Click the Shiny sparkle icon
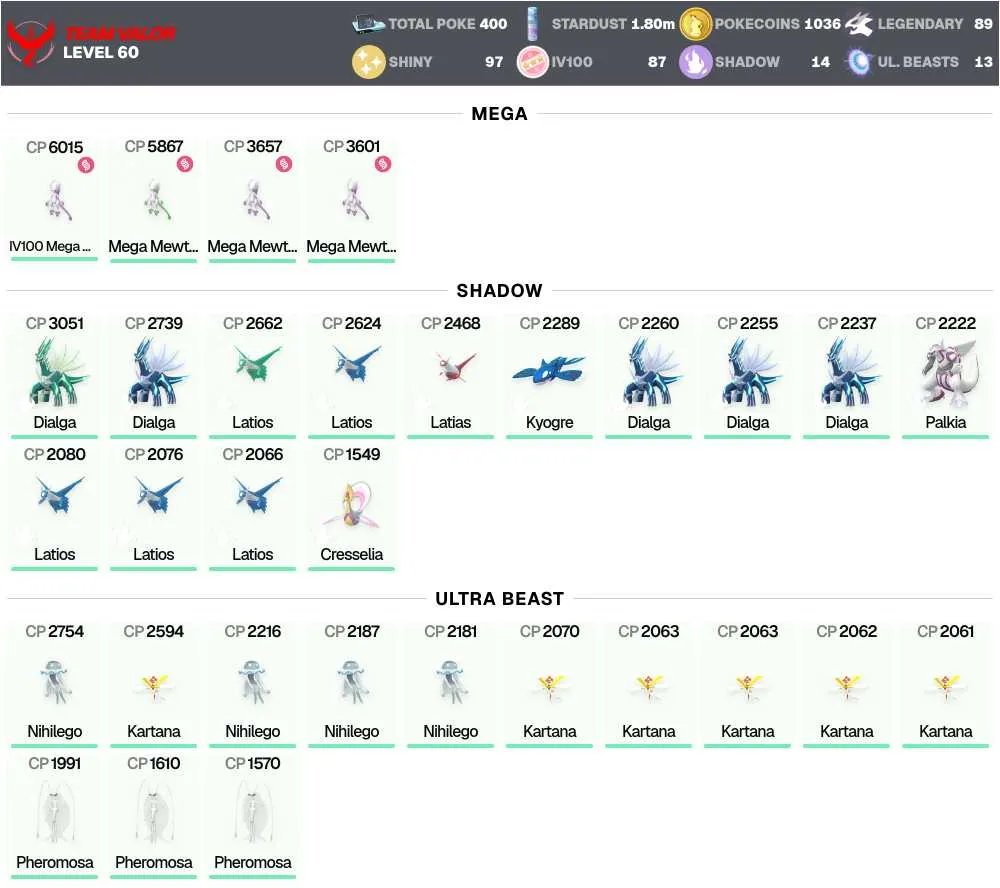Screen dimensions: 1000x888 tap(369, 62)
